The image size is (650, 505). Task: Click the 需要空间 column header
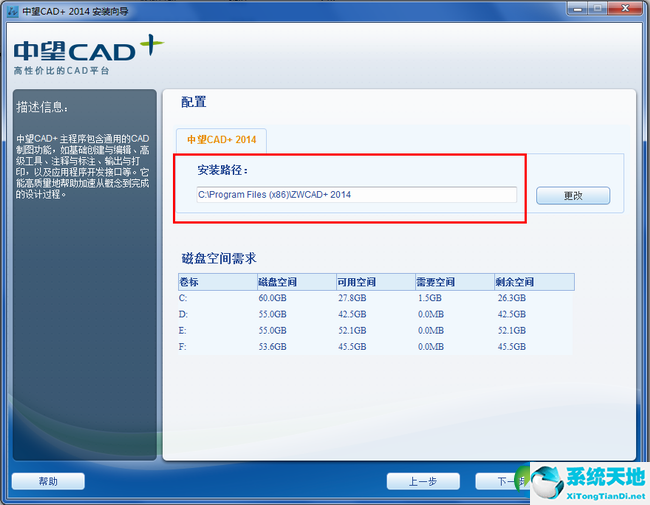[x=455, y=282]
